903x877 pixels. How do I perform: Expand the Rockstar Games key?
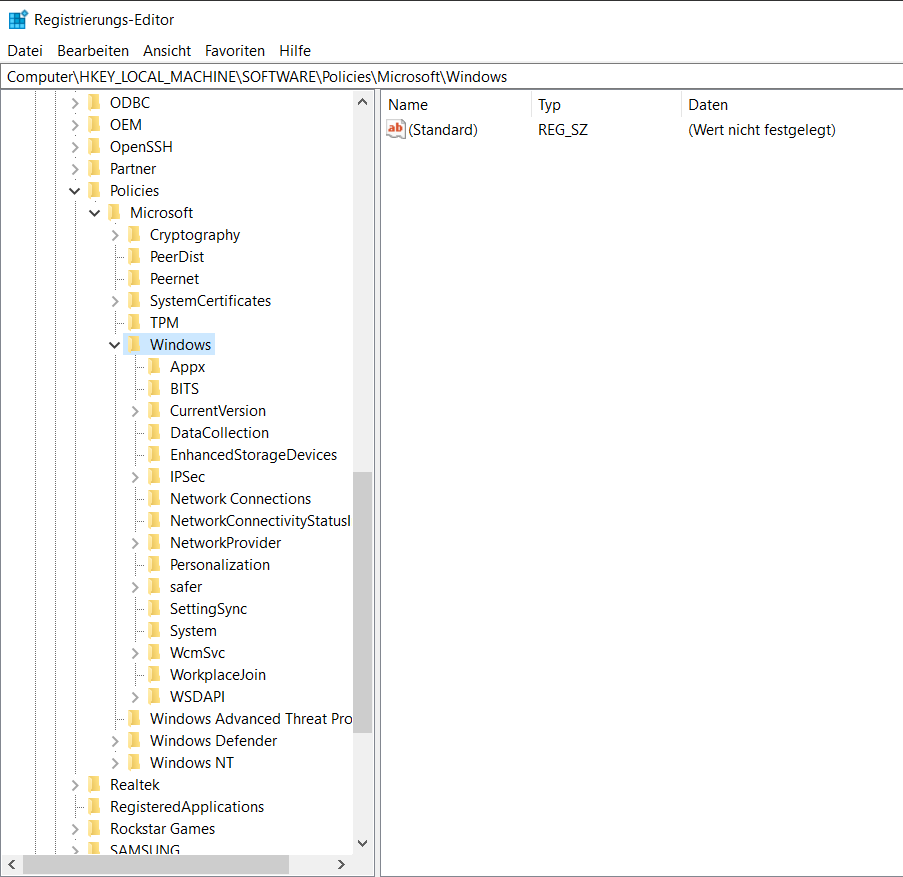(75, 829)
